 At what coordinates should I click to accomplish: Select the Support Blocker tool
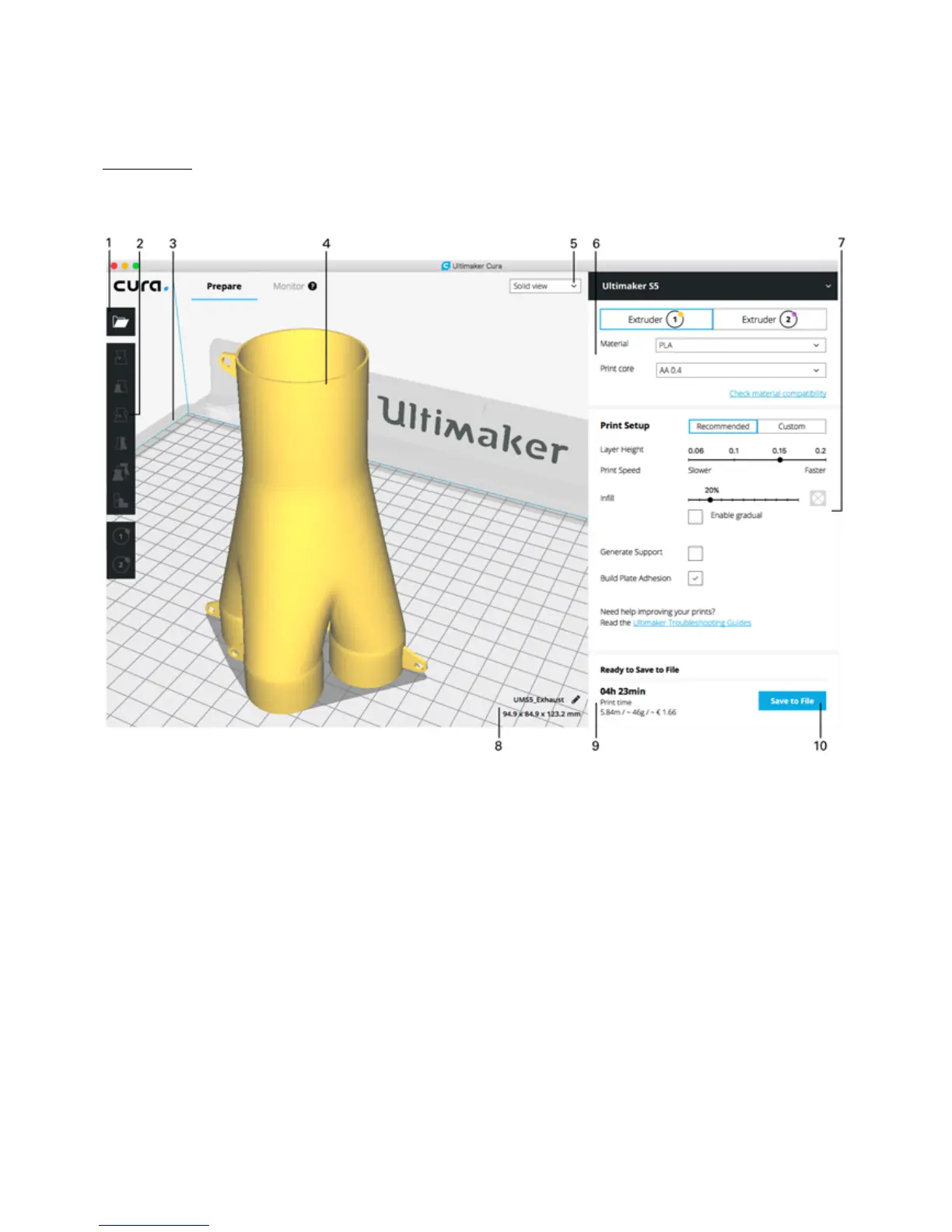(x=121, y=500)
